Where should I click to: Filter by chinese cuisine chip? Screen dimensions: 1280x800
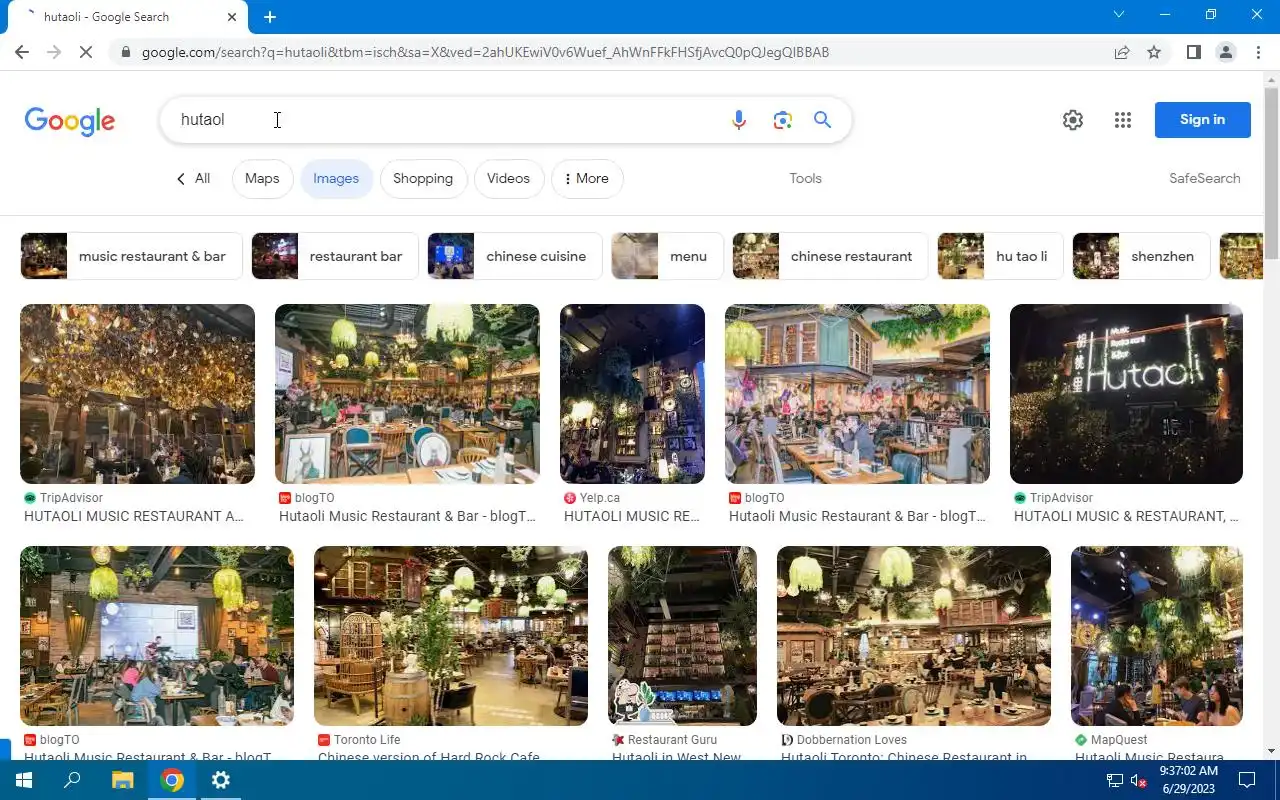[515, 256]
